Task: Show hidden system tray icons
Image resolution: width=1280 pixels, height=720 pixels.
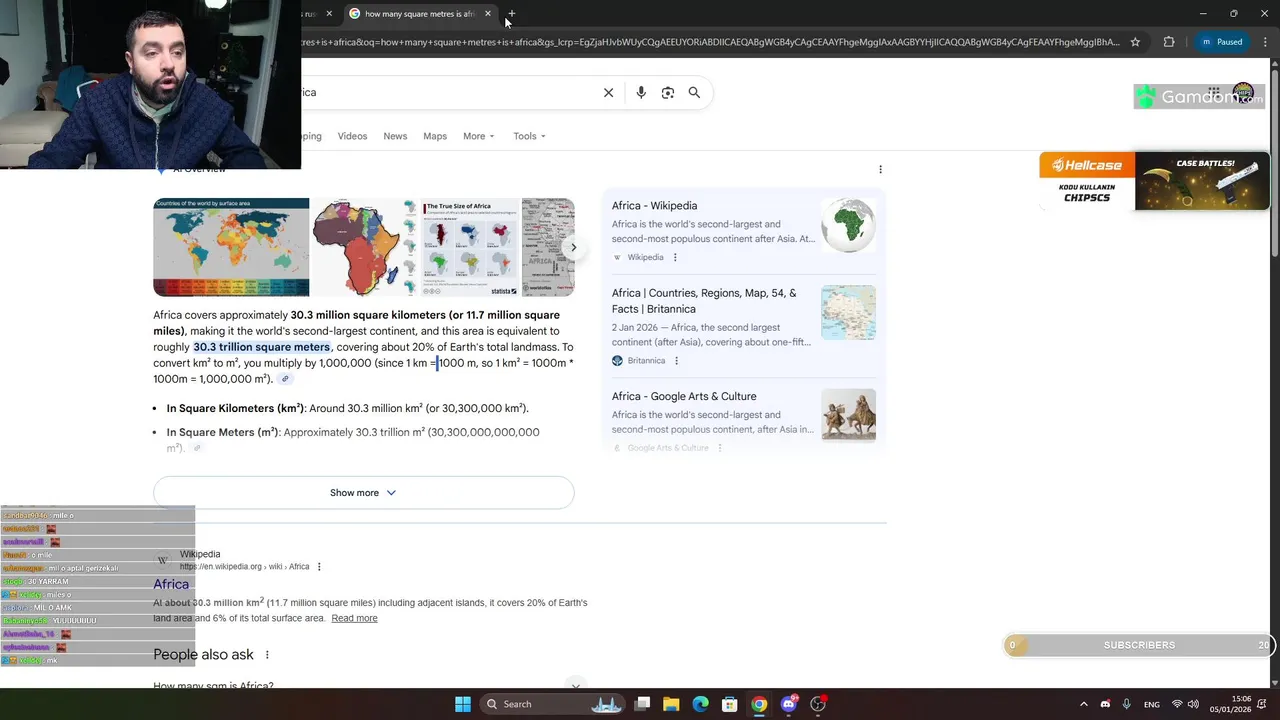Action: 1083,704
